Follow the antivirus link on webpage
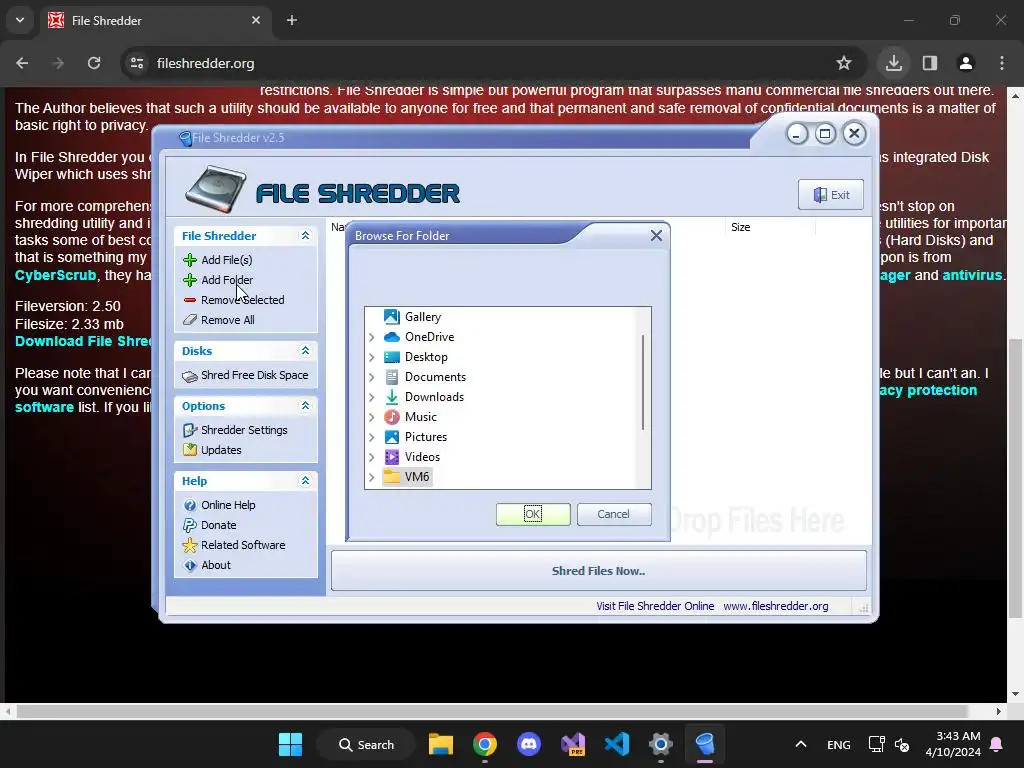 [x=972, y=275]
